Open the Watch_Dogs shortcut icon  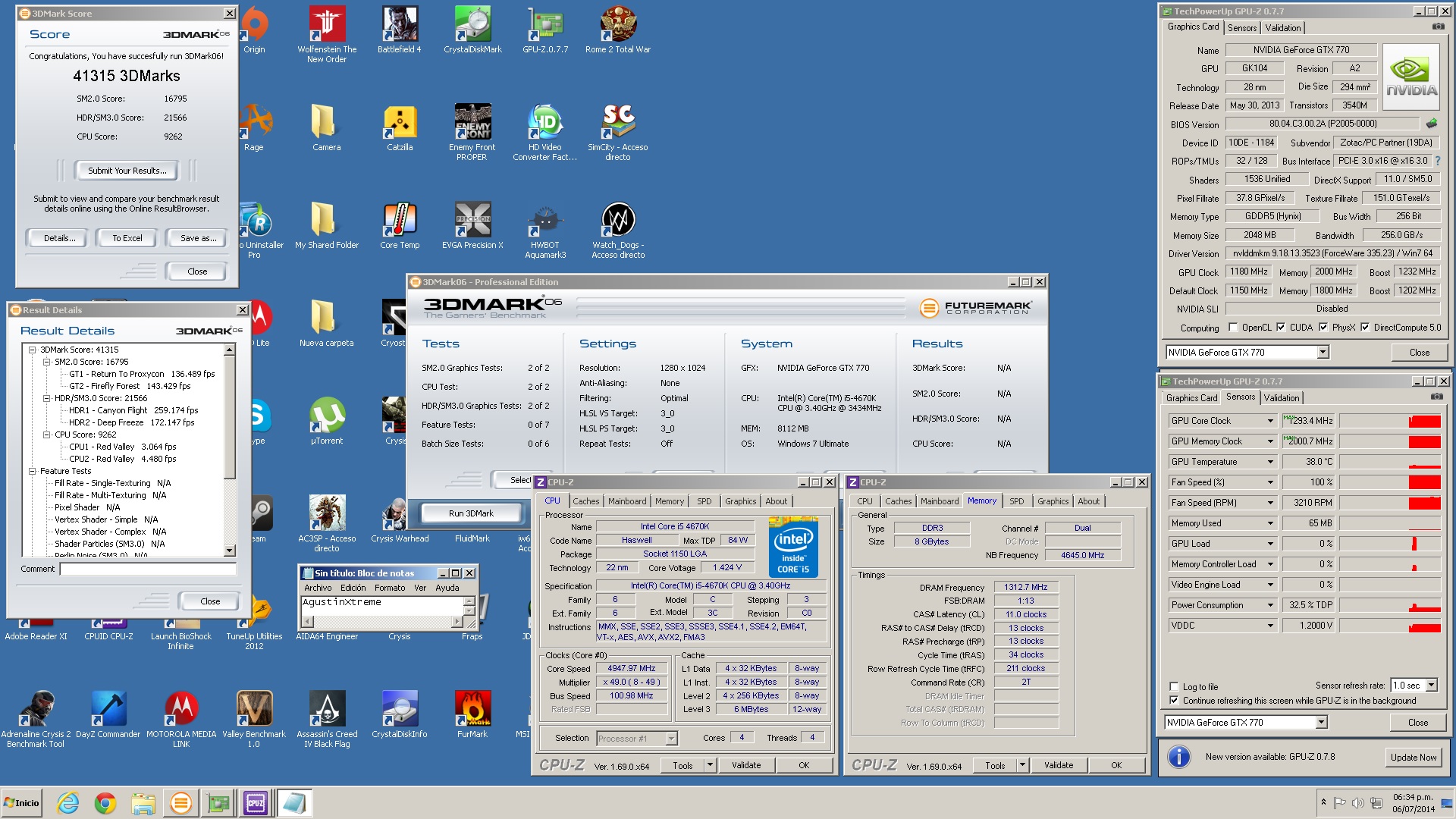[x=618, y=230]
